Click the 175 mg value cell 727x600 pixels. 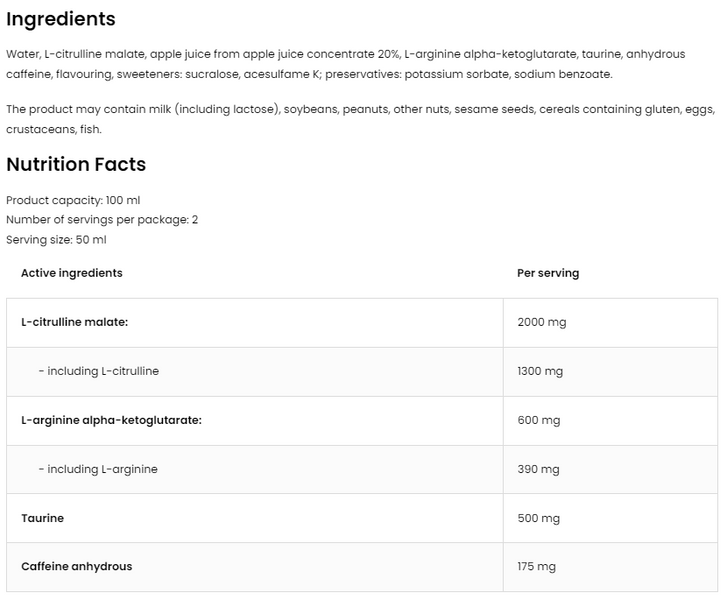click(610, 567)
